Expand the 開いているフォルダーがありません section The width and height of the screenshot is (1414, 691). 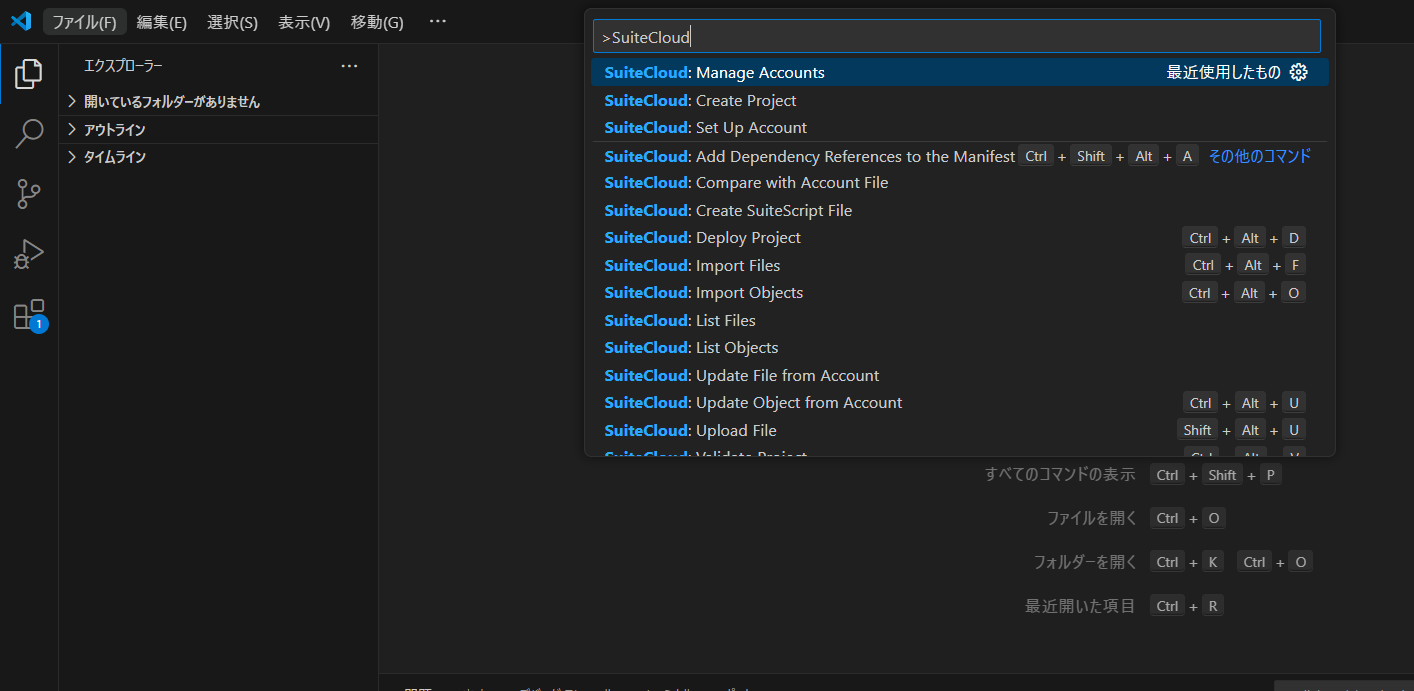tap(218, 102)
